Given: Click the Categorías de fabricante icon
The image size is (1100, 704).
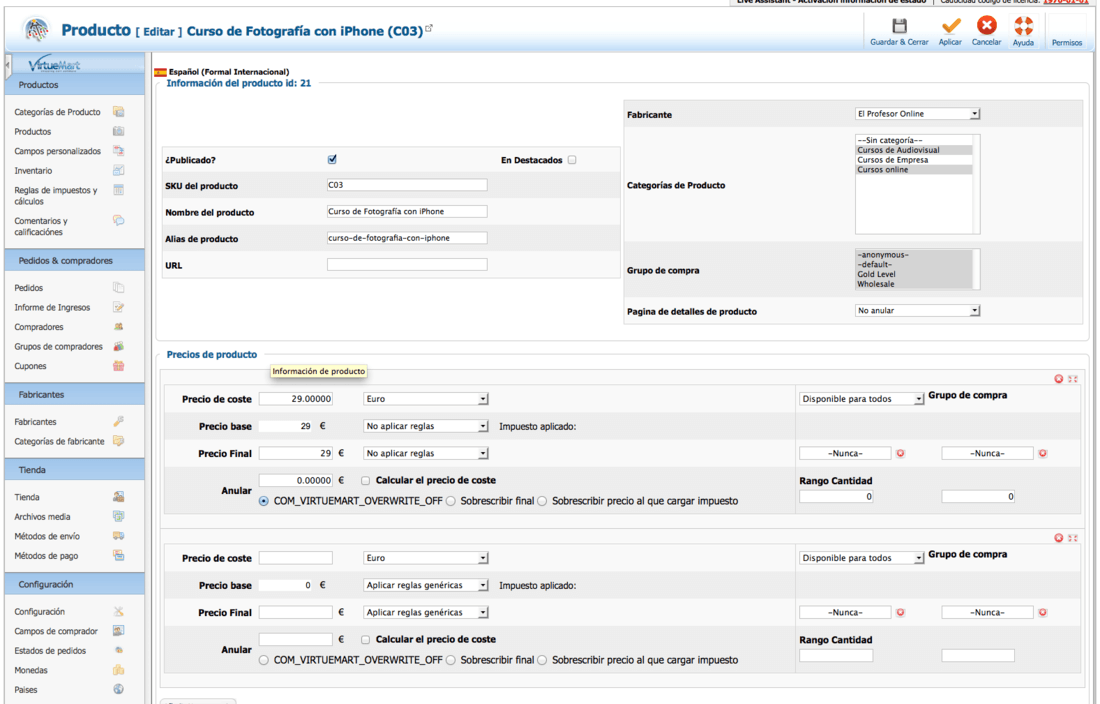Looking at the screenshot, I should click(119, 441).
